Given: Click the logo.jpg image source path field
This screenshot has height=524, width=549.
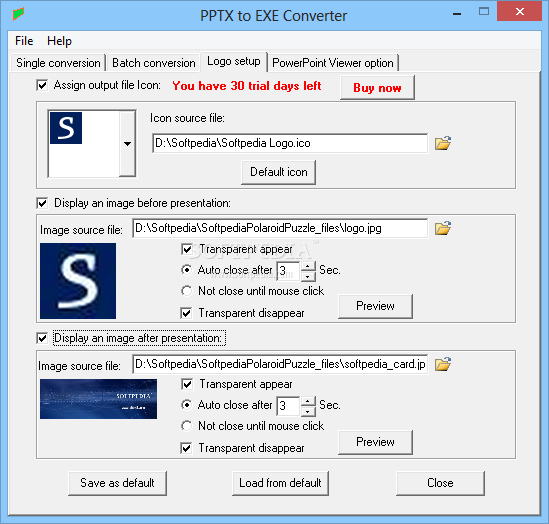Looking at the screenshot, I should (280, 228).
